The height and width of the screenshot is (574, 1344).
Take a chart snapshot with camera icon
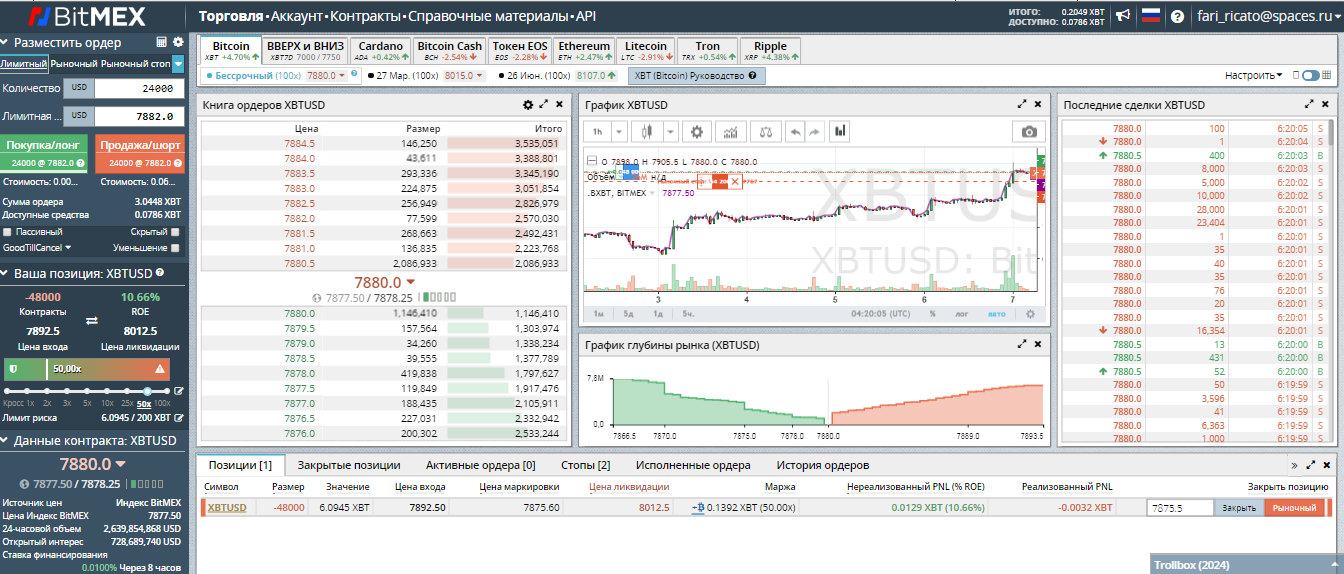pyautogui.click(x=1028, y=131)
